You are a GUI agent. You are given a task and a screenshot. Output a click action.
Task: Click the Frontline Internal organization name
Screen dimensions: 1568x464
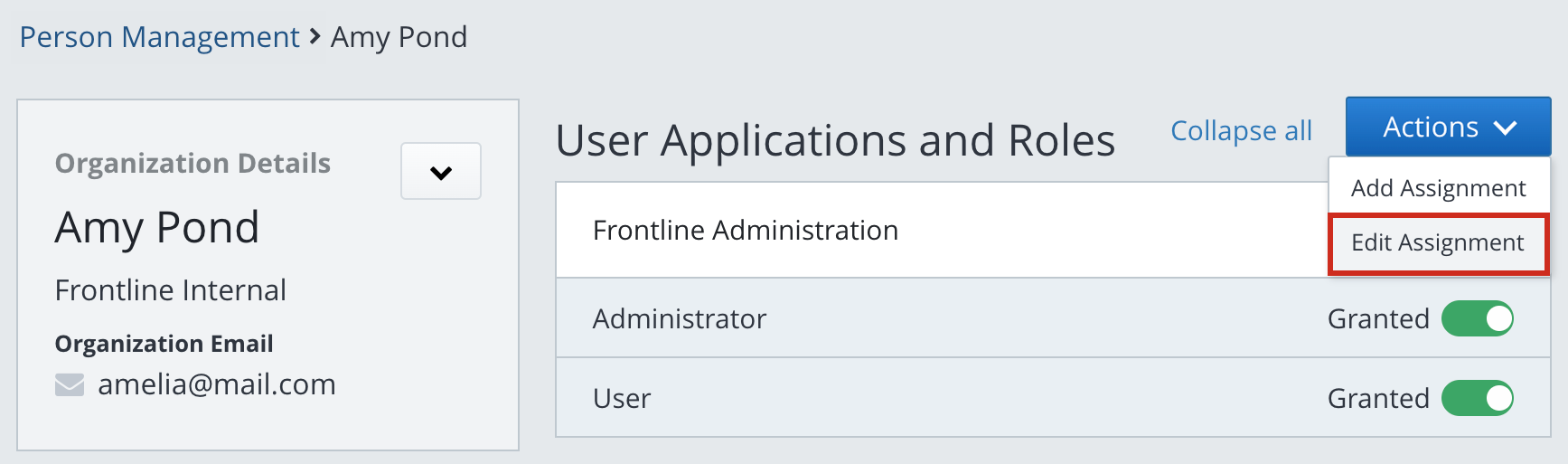coord(170,290)
